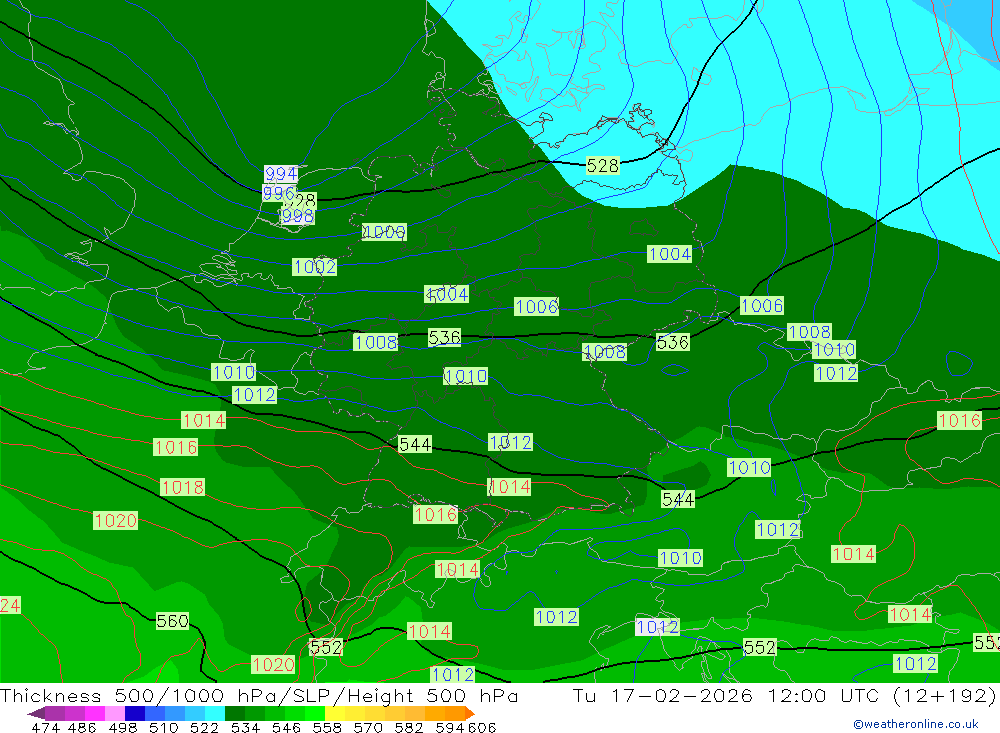Click the 998 isobar label
Viewport: 1000px width, 733px height.
pyautogui.click(x=297, y=216)
